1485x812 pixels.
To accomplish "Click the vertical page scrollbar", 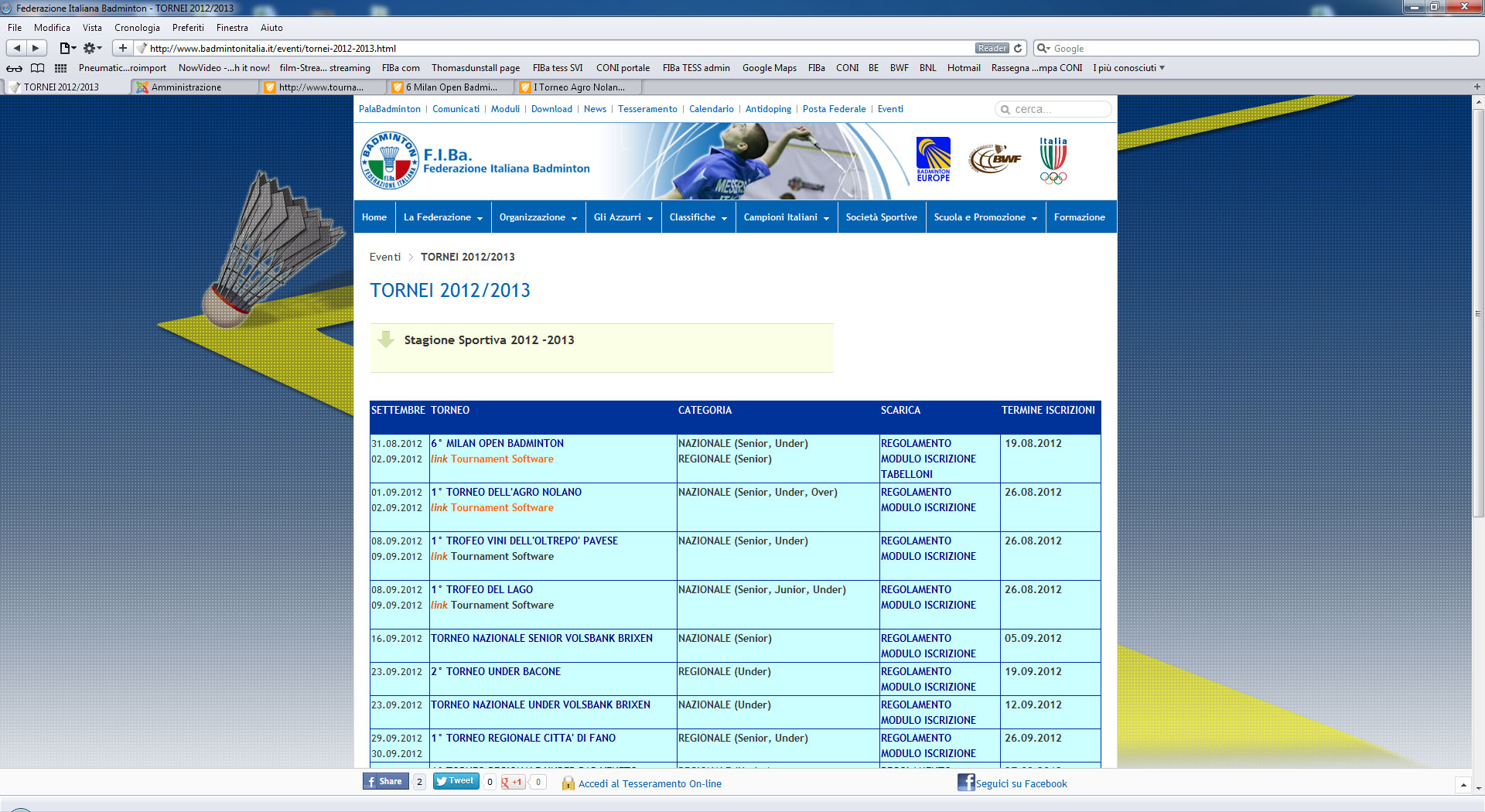I will click(1478, 313).
